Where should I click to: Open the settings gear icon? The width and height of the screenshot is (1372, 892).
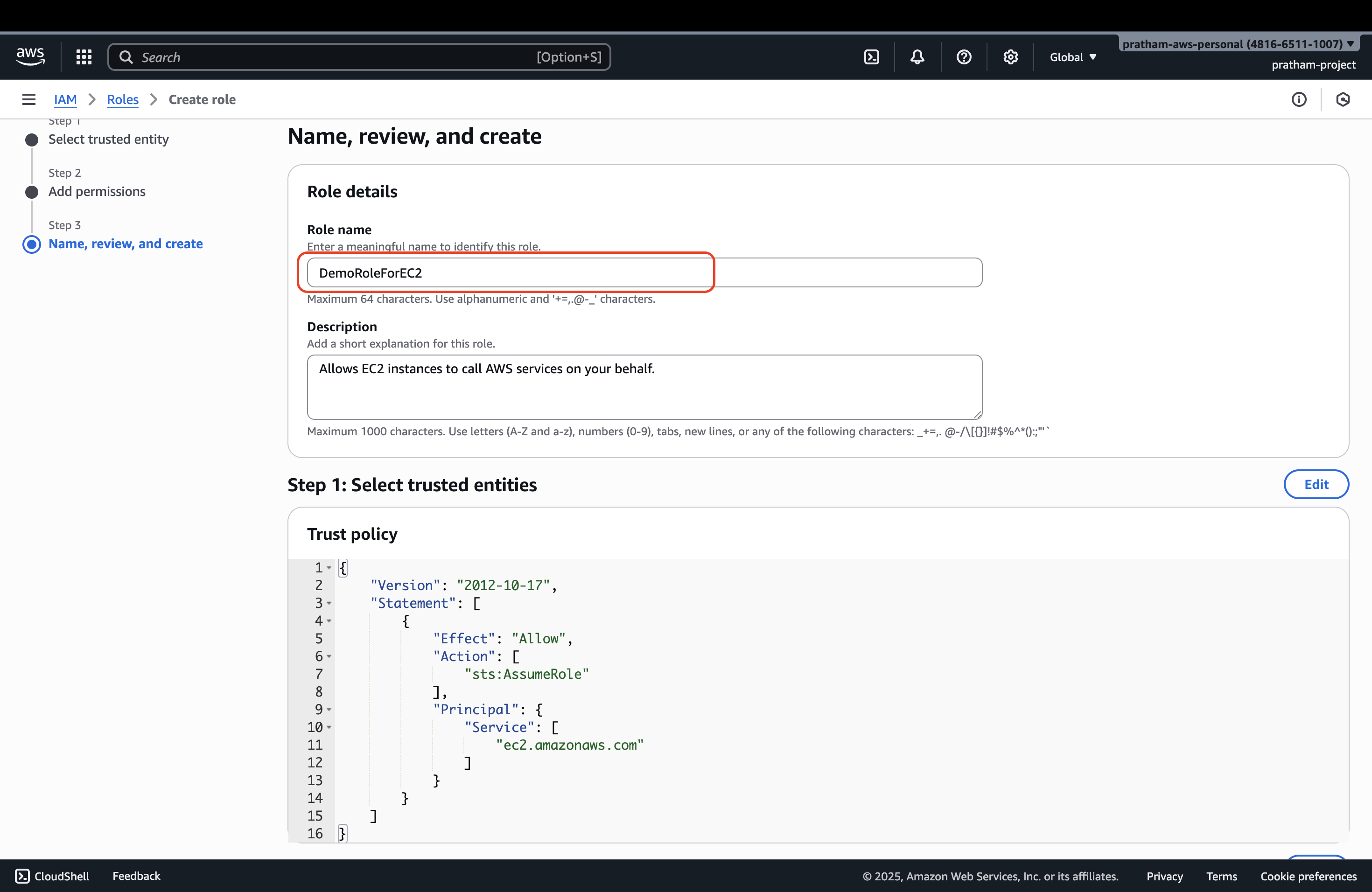1010,56
